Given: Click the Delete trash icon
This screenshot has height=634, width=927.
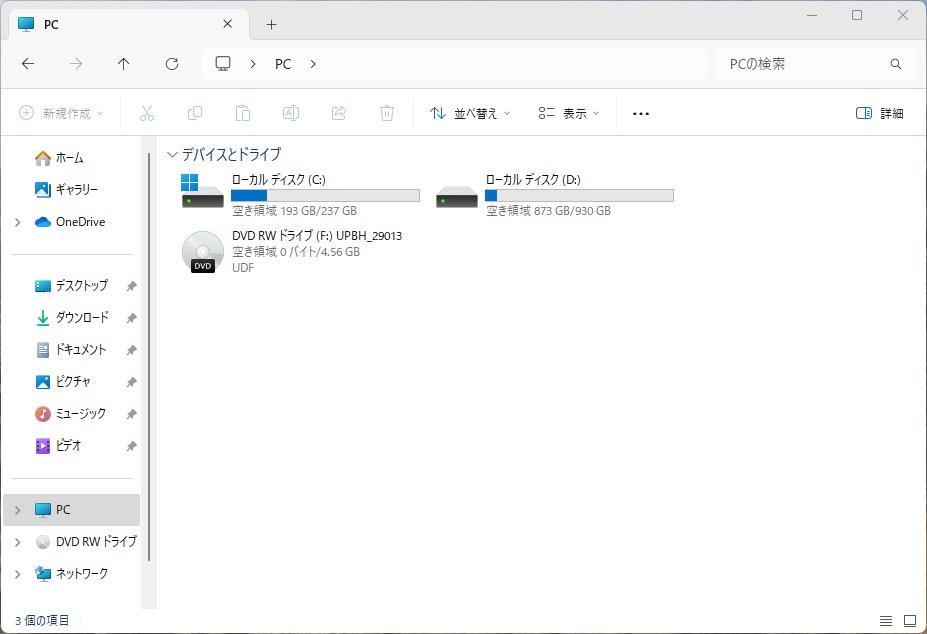Looking at the screenshot, I should click(x=387, y=113).
